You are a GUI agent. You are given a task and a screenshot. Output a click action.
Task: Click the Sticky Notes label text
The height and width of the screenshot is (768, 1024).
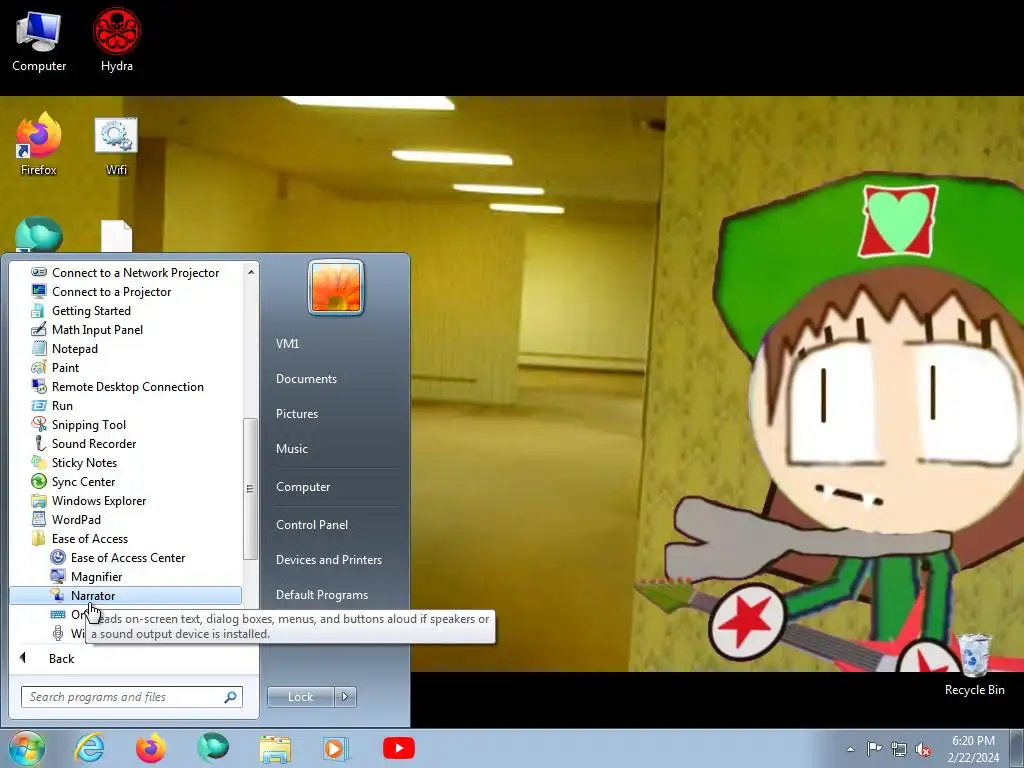click(84, 462)
